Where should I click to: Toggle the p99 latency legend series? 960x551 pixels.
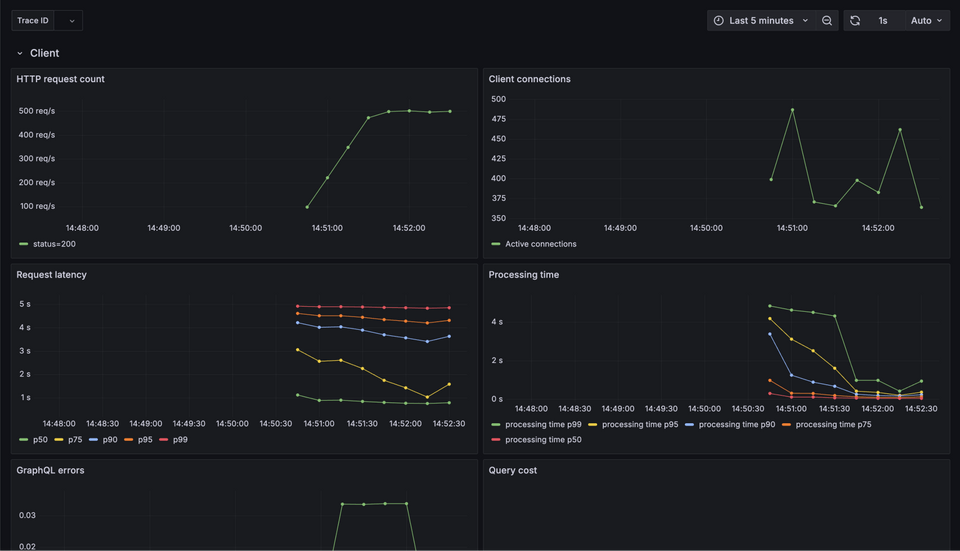coord(180,440)
